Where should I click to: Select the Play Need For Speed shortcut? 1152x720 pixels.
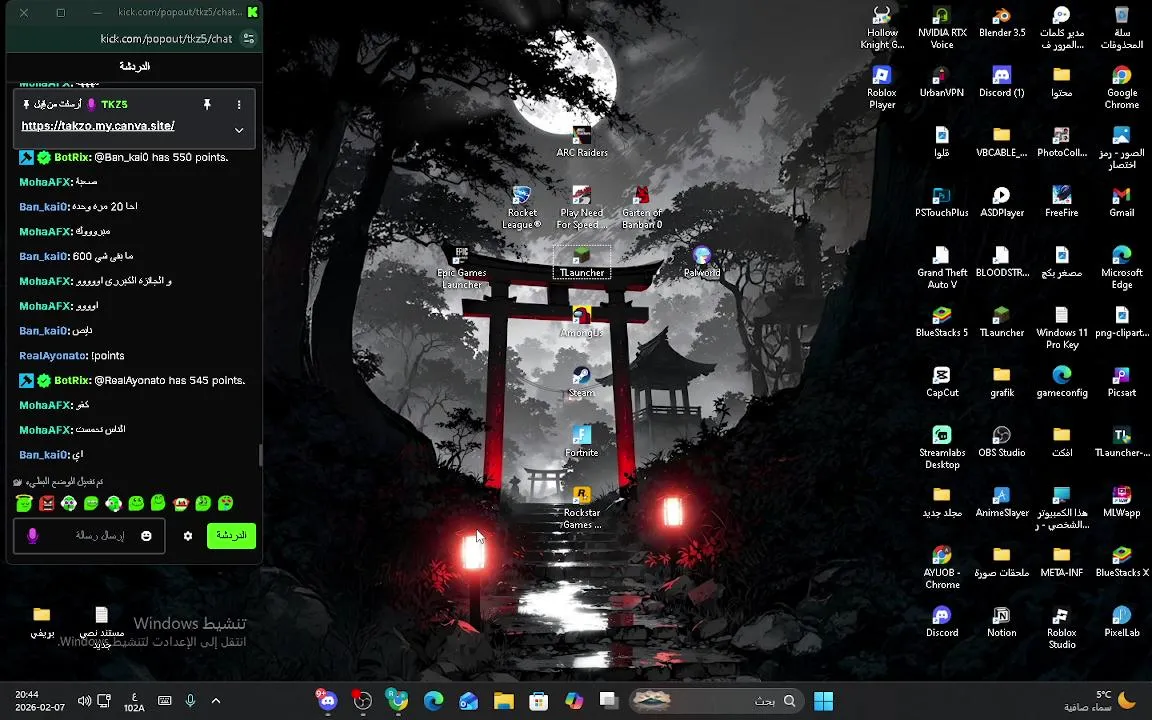click(581, 207)
